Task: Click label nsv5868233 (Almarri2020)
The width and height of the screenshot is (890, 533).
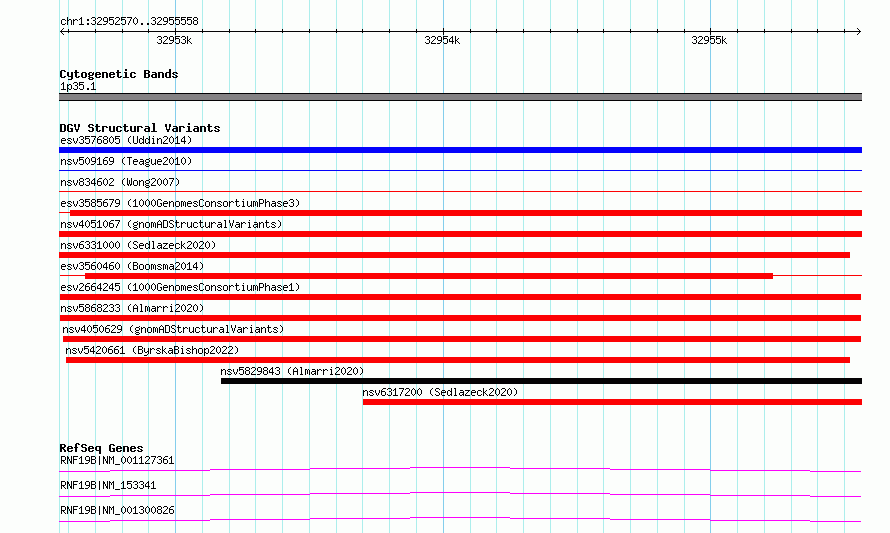Action: pyautogui.click(x=132, y=308)
